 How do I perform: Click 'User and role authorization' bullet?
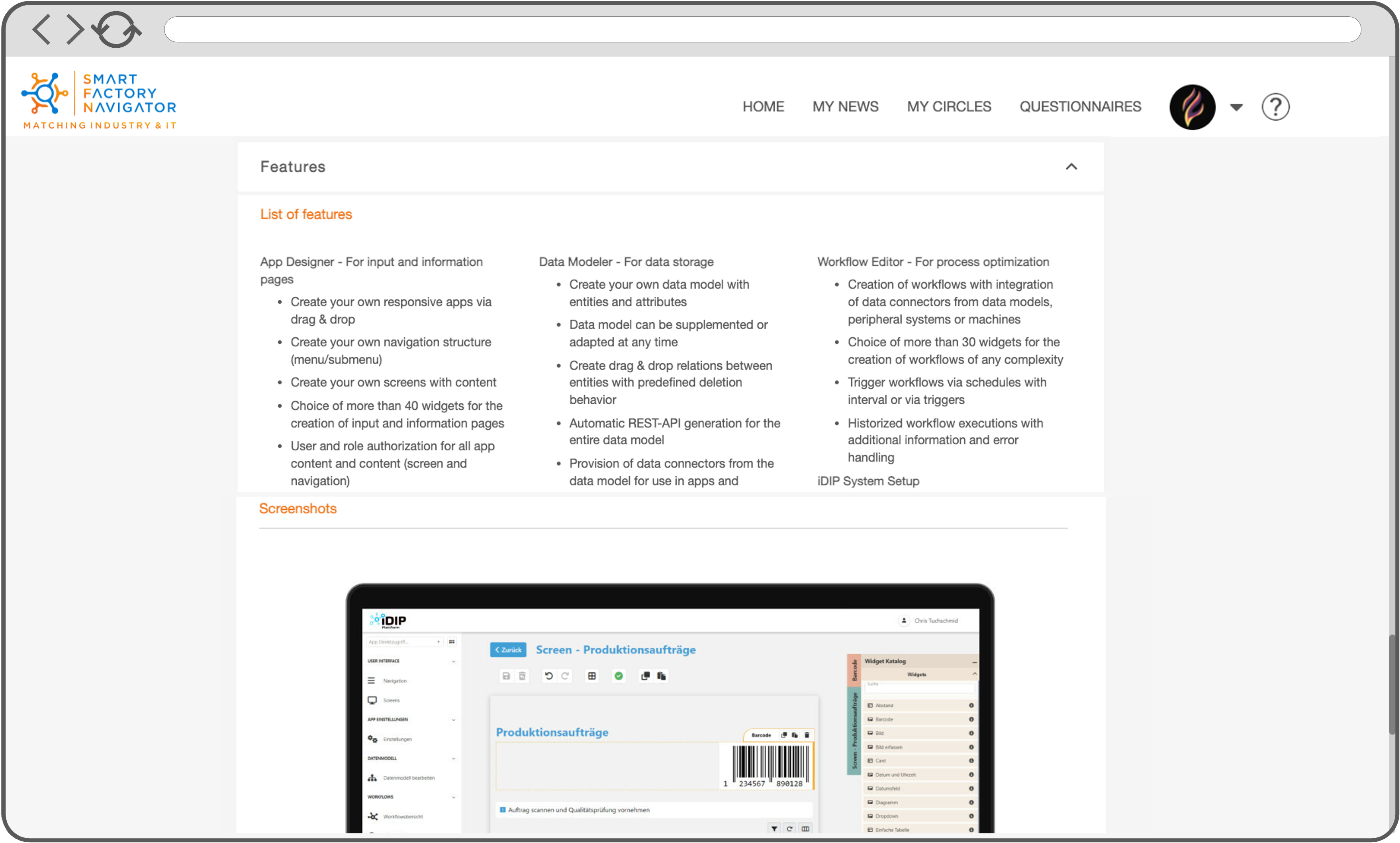pos(393,463)
